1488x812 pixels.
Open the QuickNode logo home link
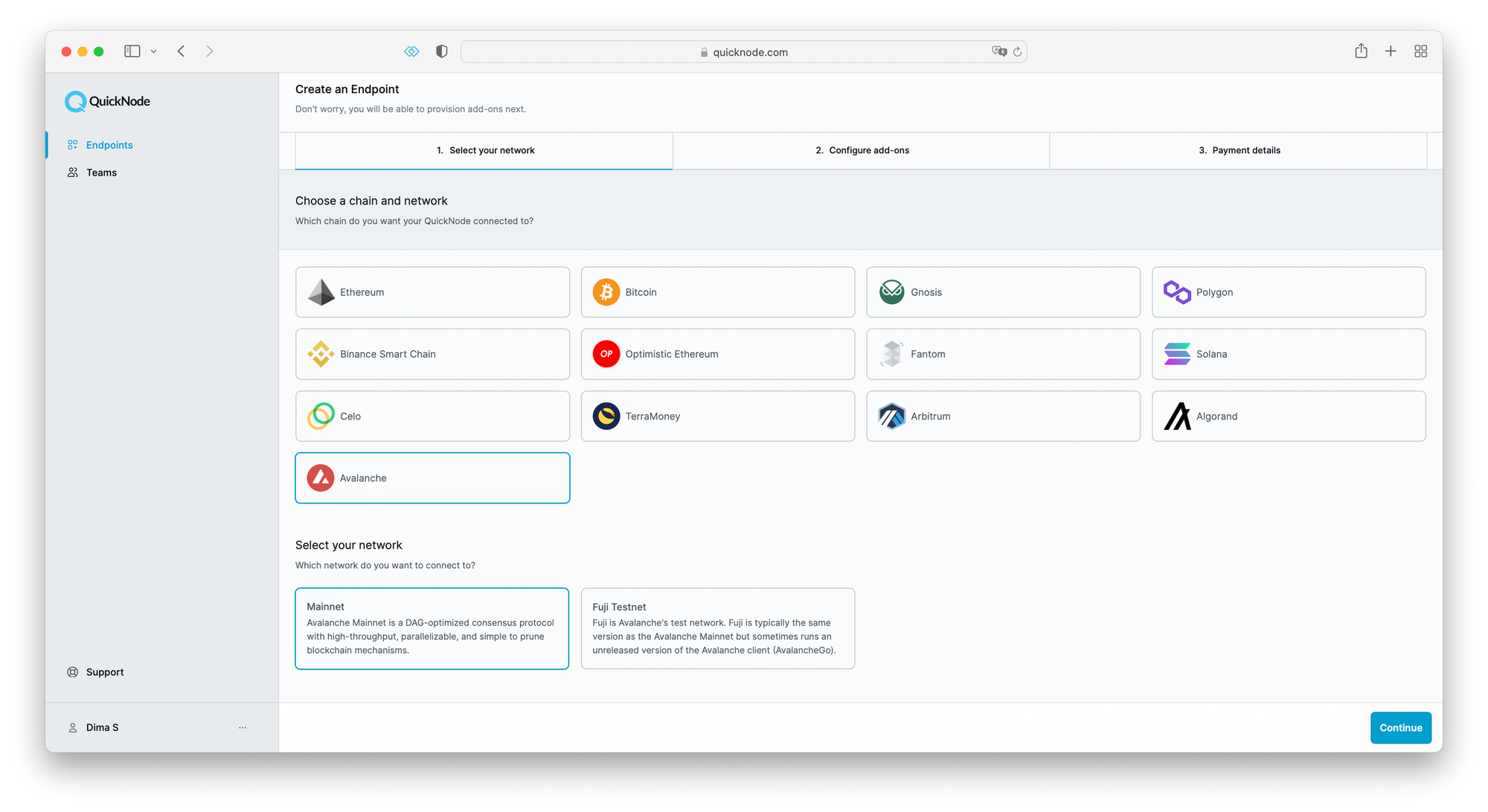click(108, 101)
